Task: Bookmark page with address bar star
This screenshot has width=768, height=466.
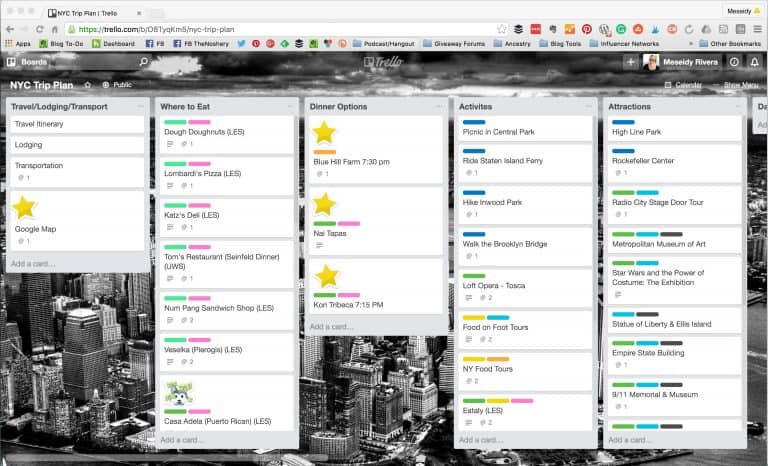Action: point(501,29)
